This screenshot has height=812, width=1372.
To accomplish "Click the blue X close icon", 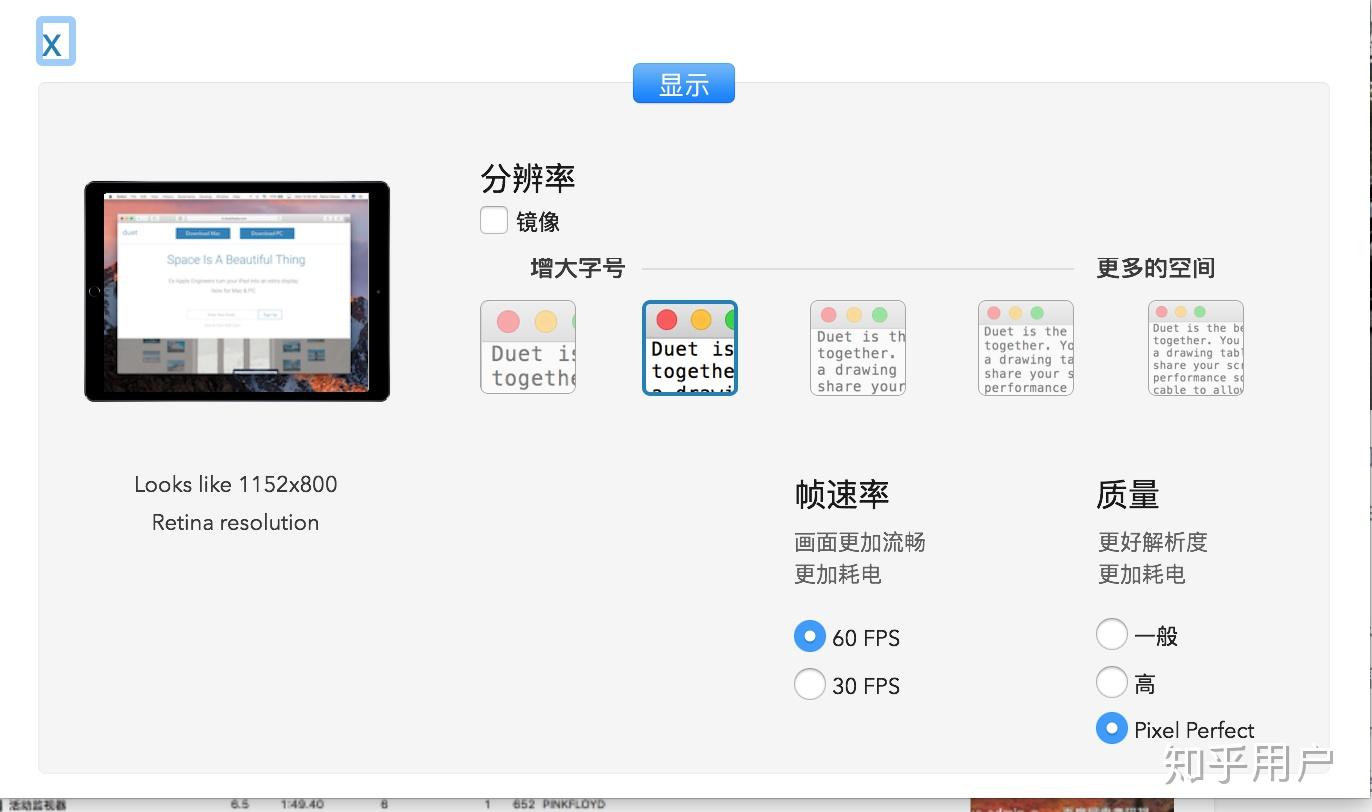I will 55,42.
